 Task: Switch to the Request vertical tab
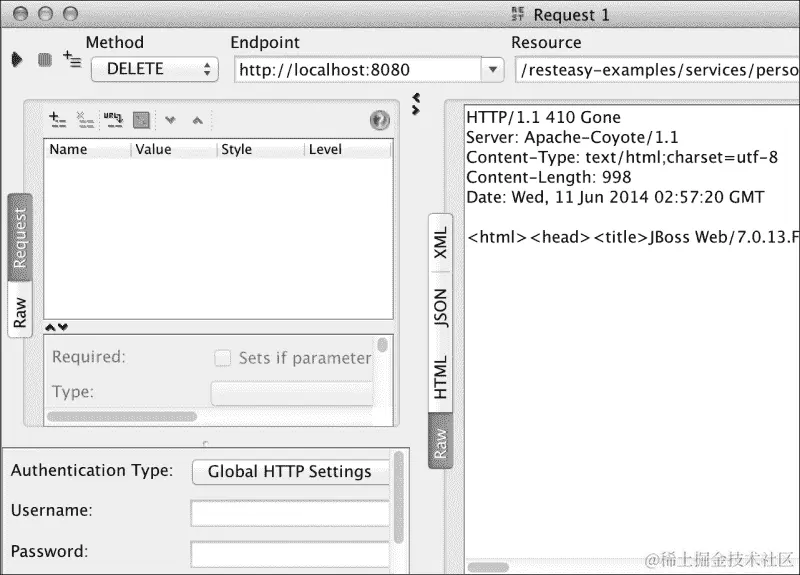click(20, 238)
